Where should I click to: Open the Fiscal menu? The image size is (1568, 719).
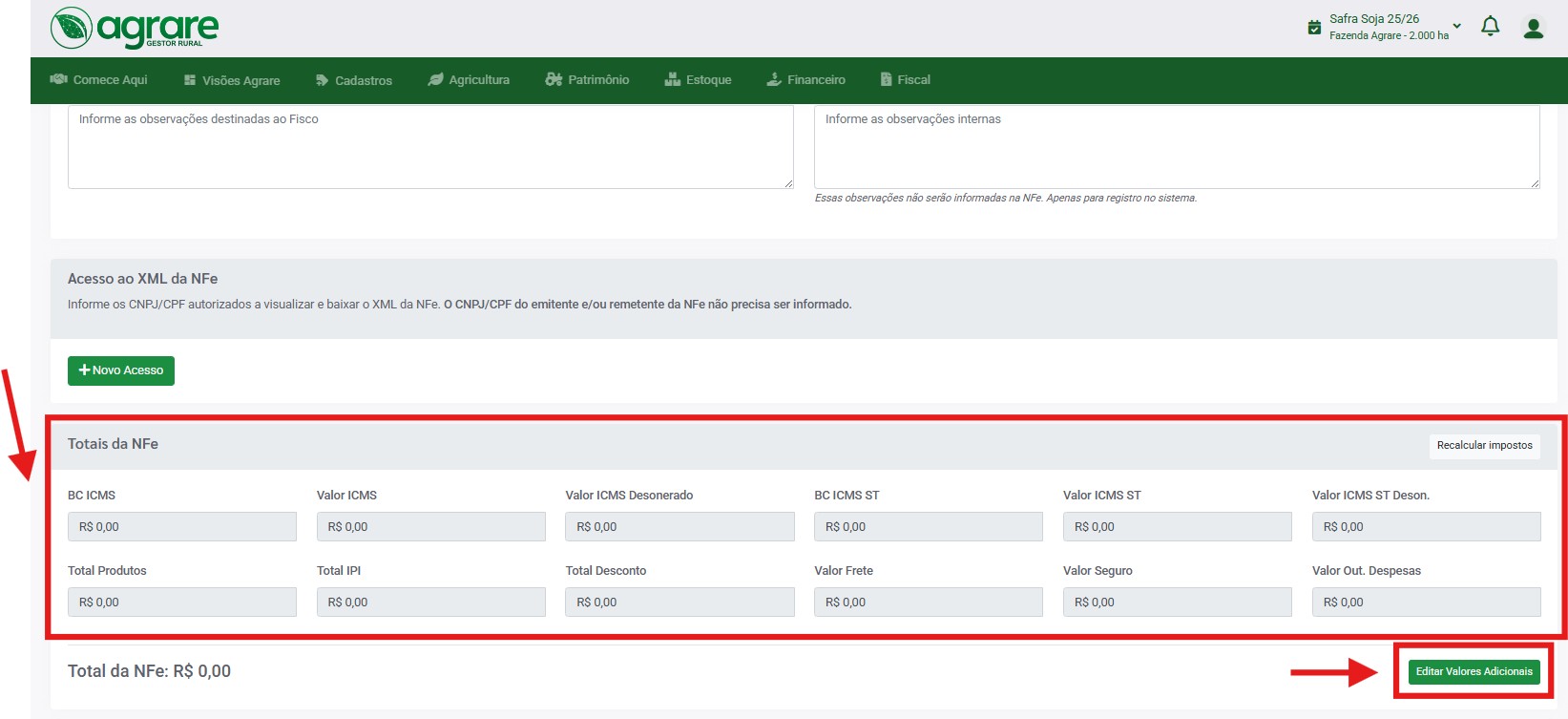[x=905, y=80]
